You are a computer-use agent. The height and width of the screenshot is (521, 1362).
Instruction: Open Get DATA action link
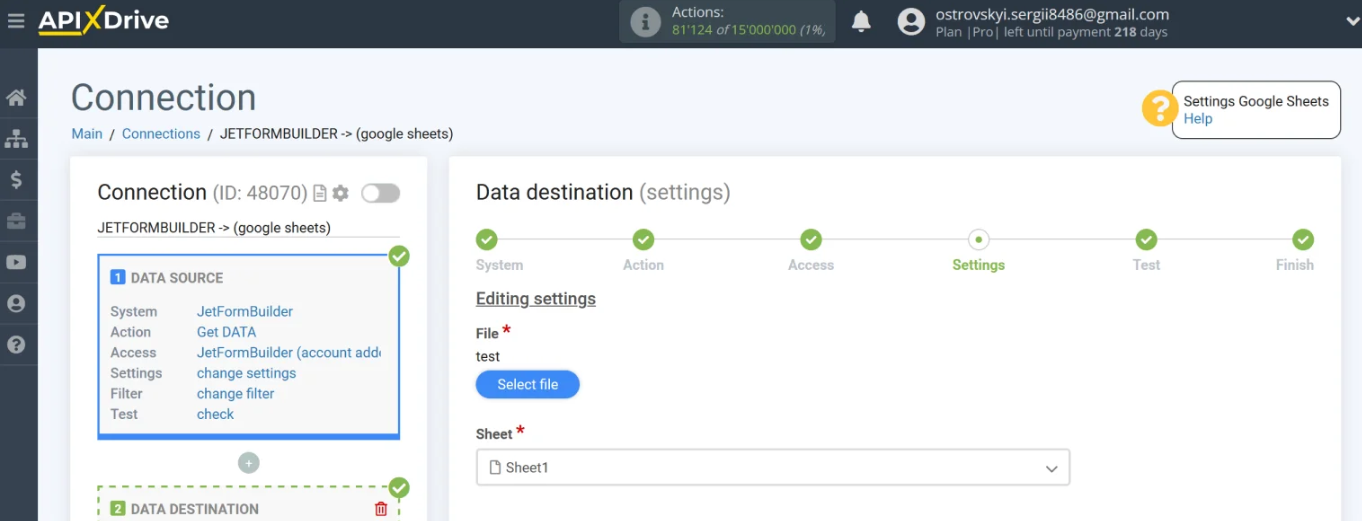click(226, 332)
